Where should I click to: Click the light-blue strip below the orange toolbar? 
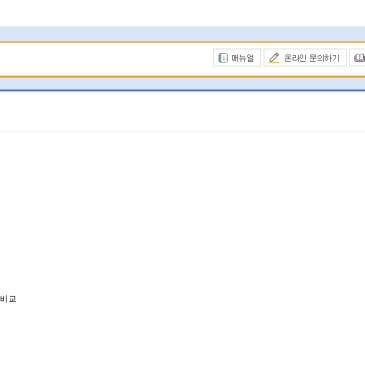(182, 83)
